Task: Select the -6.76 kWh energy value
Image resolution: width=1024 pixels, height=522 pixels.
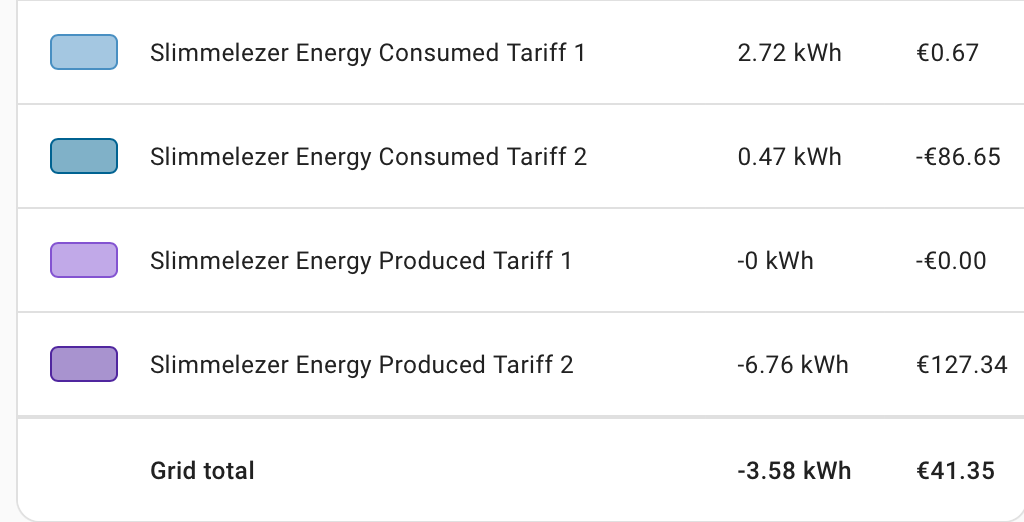Action: tap(793, 365)
